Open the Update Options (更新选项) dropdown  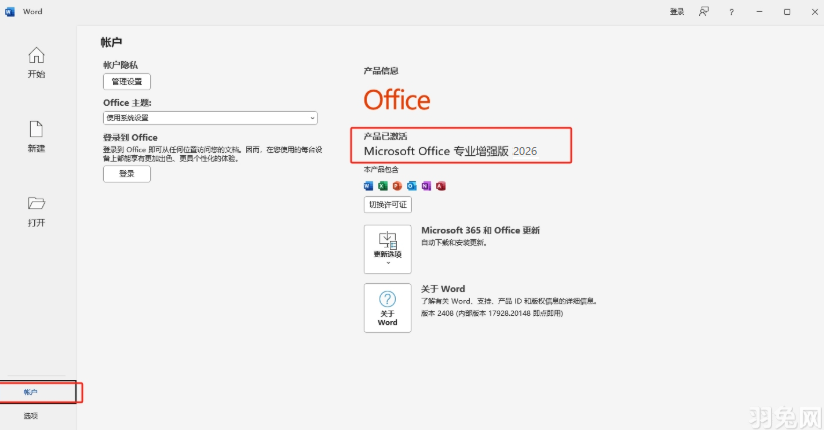387,248
